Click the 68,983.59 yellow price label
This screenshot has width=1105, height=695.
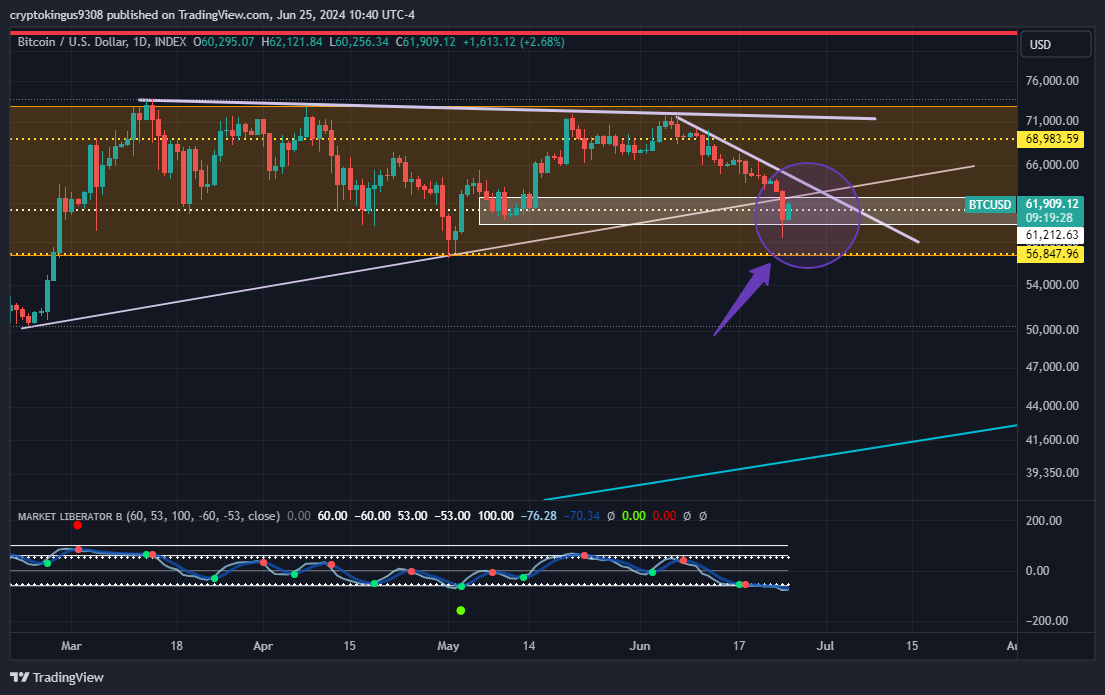(1051, 139)
